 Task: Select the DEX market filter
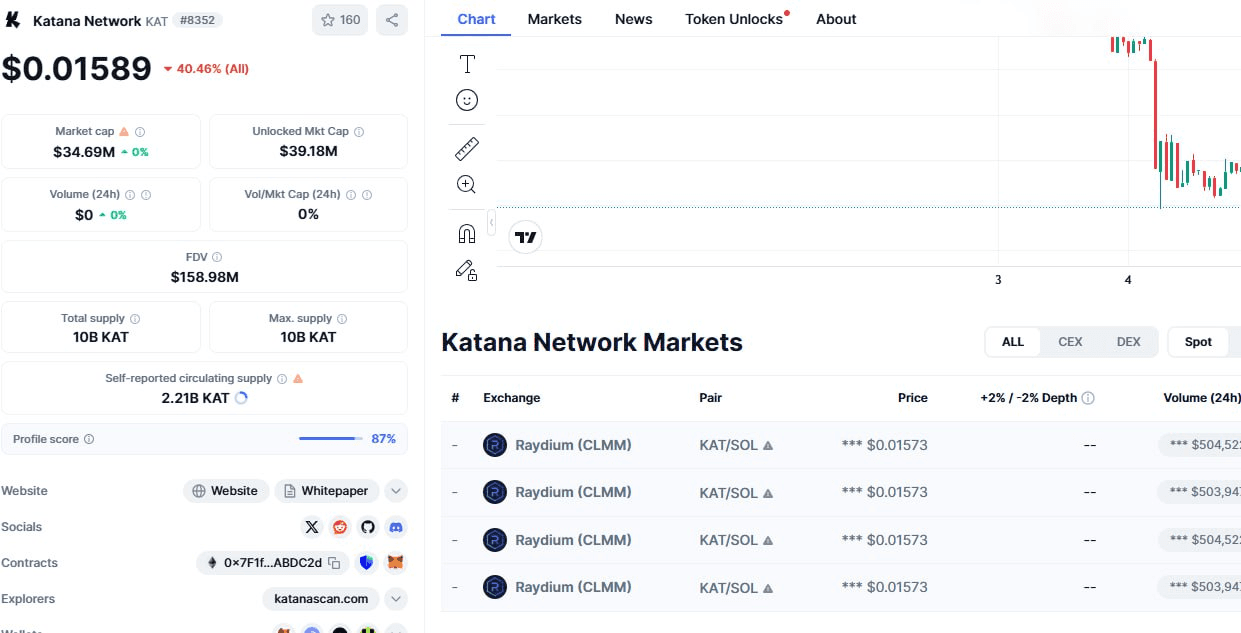point(1128,341)
